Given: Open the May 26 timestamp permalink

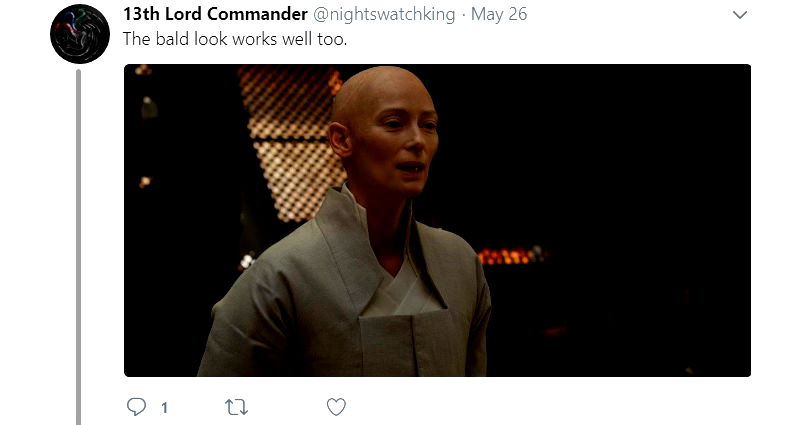Looking at the screenshot, I should click(x=499, y=14).
